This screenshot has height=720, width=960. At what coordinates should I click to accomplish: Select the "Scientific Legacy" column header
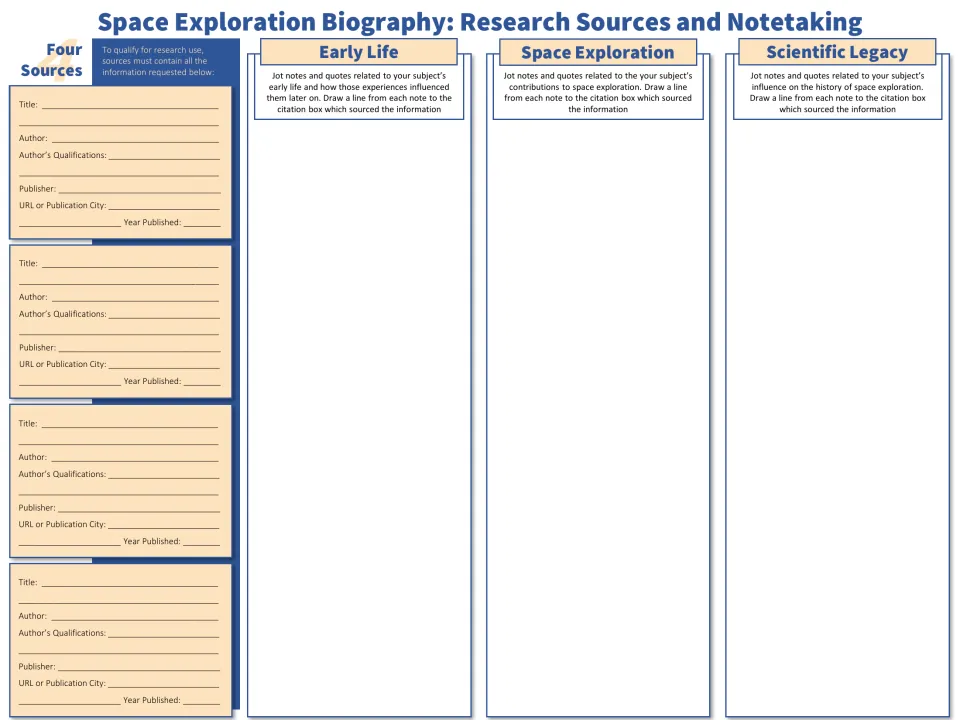(837, 52)
